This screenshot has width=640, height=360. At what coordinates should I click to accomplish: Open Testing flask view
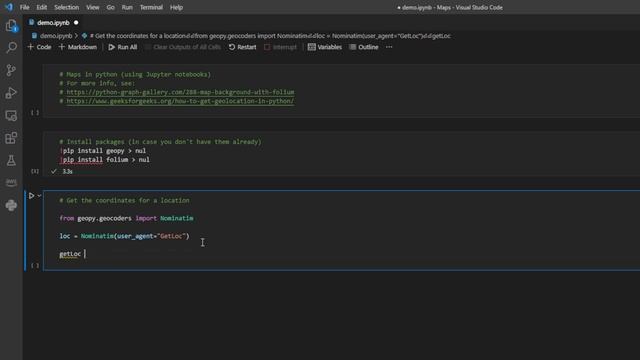coord(11,160)
